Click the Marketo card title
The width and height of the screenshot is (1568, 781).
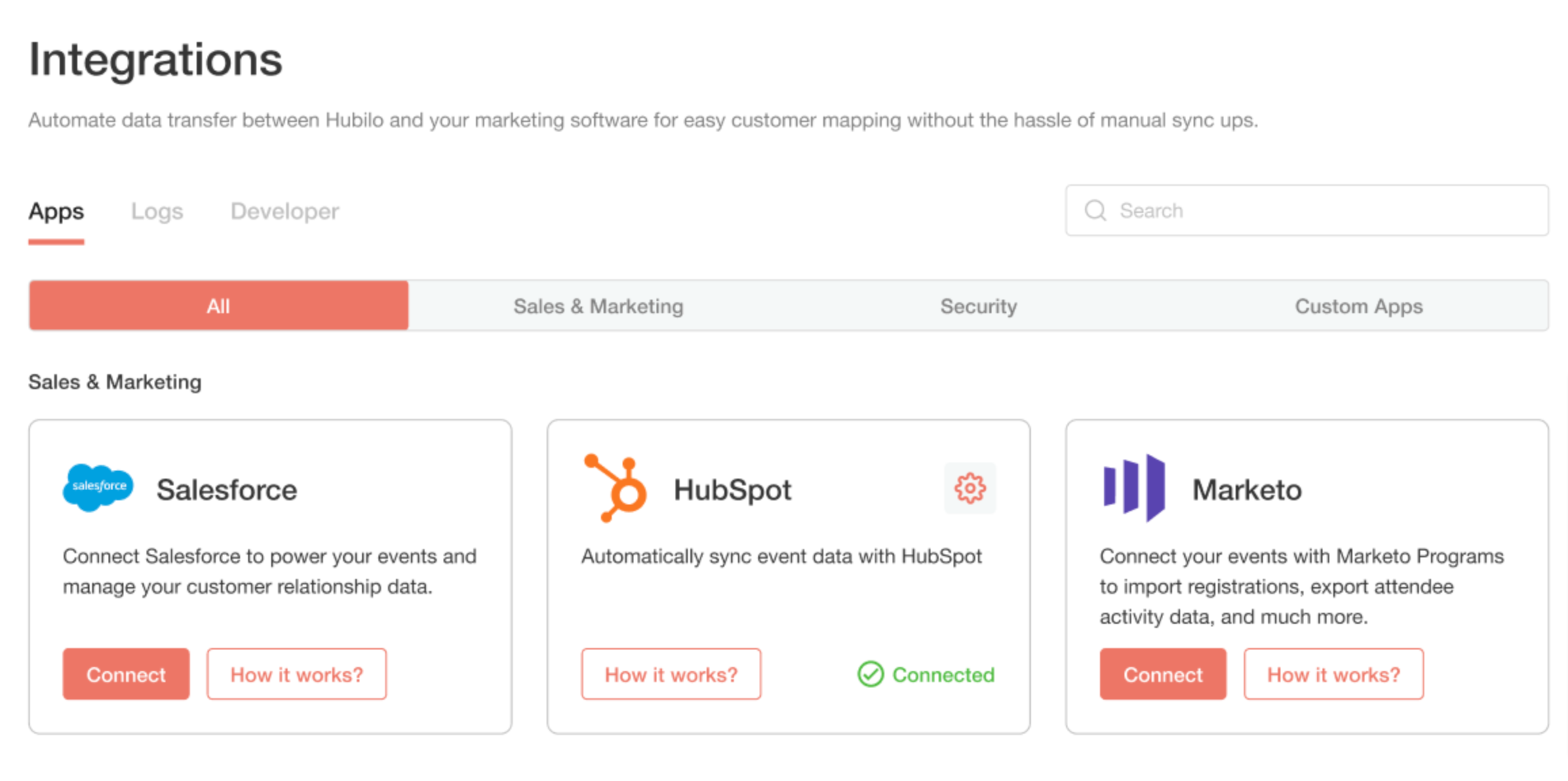[1247, 489]
